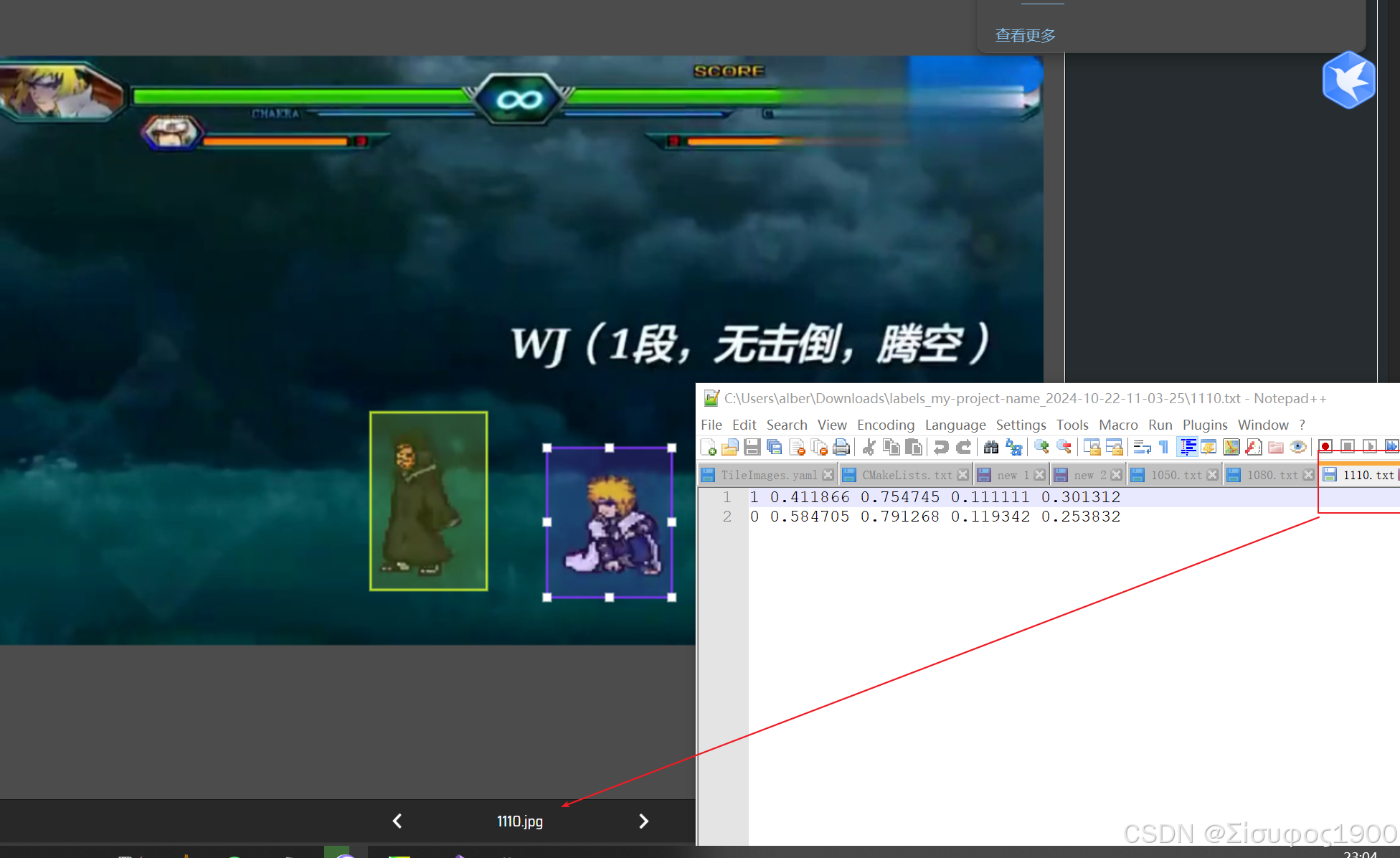Go to previous image with left arrow

pos(397,821)
